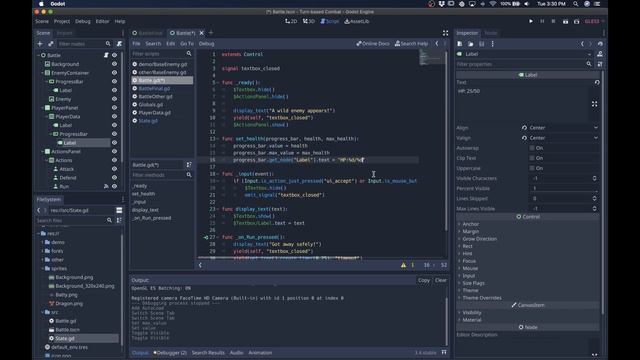Expand the Theme Overrides section

point(482,298)
